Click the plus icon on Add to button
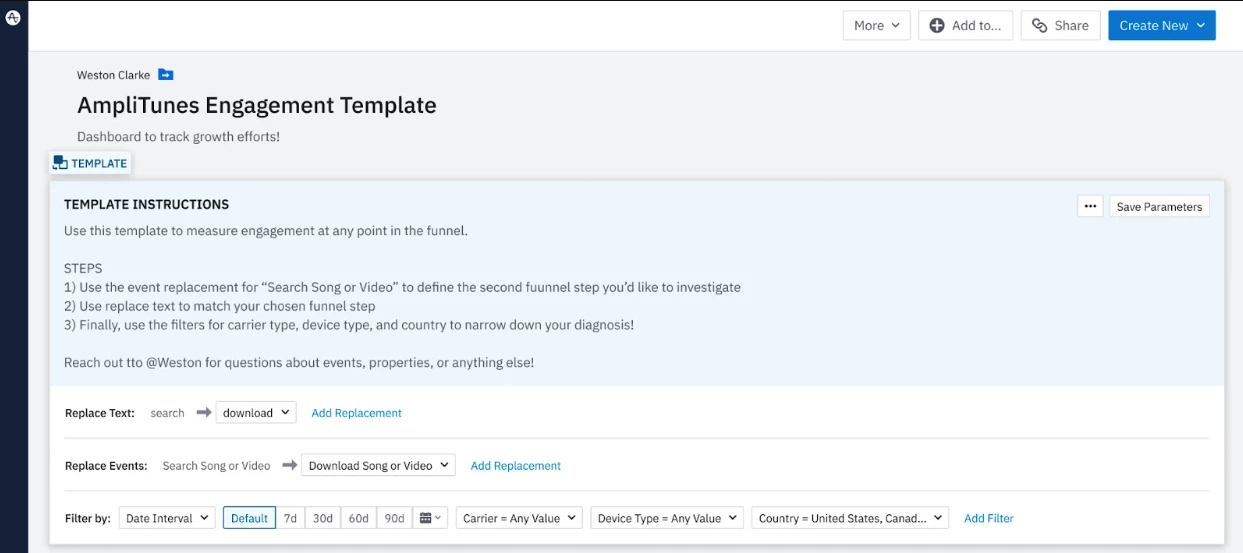This screenshot has height=553, width=1243. click(x=937, y=26)
